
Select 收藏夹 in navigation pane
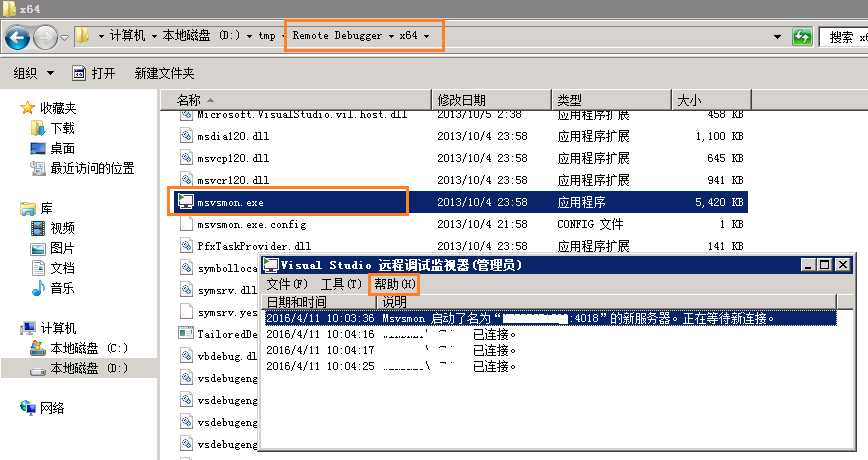point(48,108)
